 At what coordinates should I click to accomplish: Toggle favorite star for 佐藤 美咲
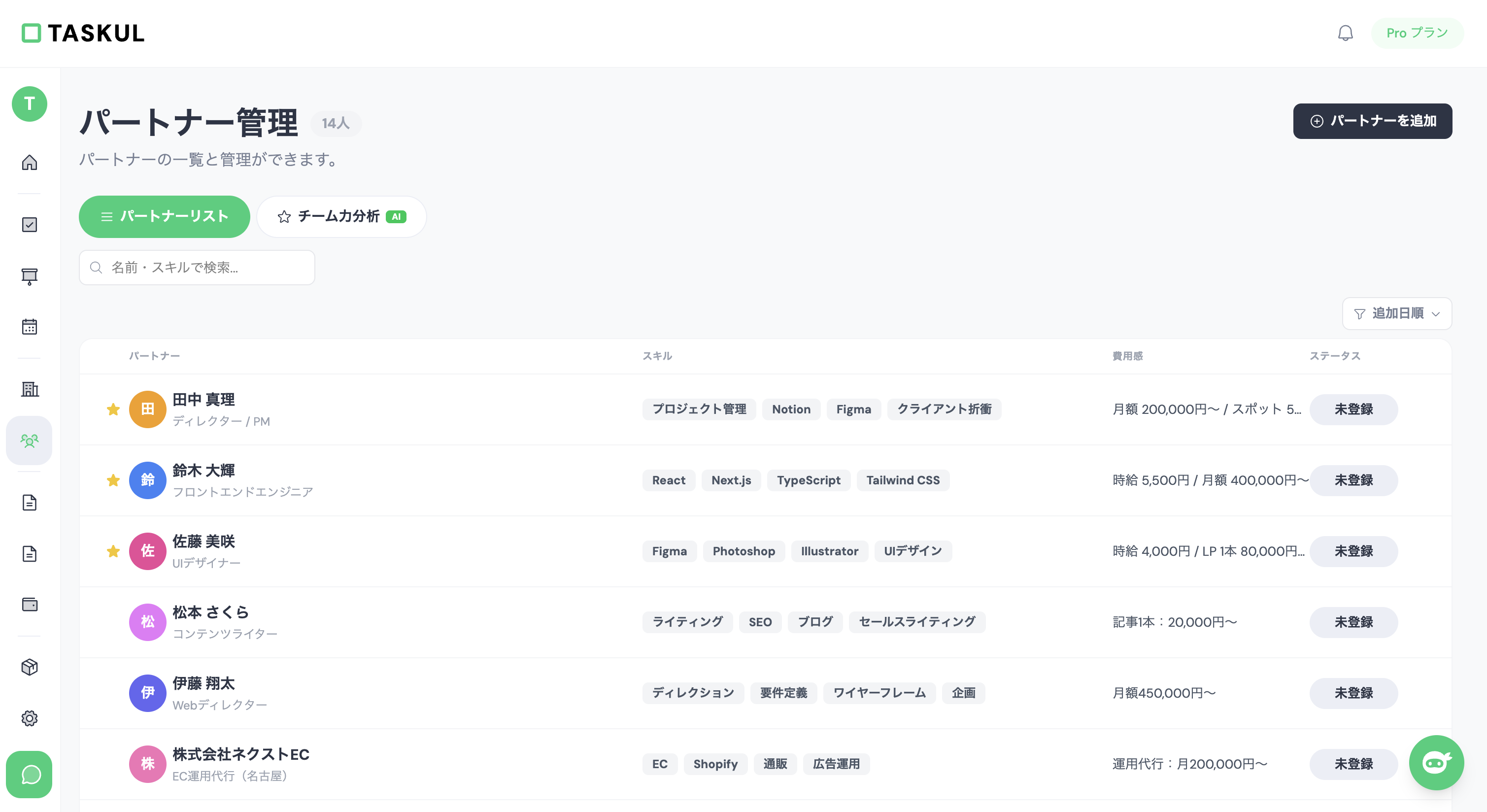(113, 551)
